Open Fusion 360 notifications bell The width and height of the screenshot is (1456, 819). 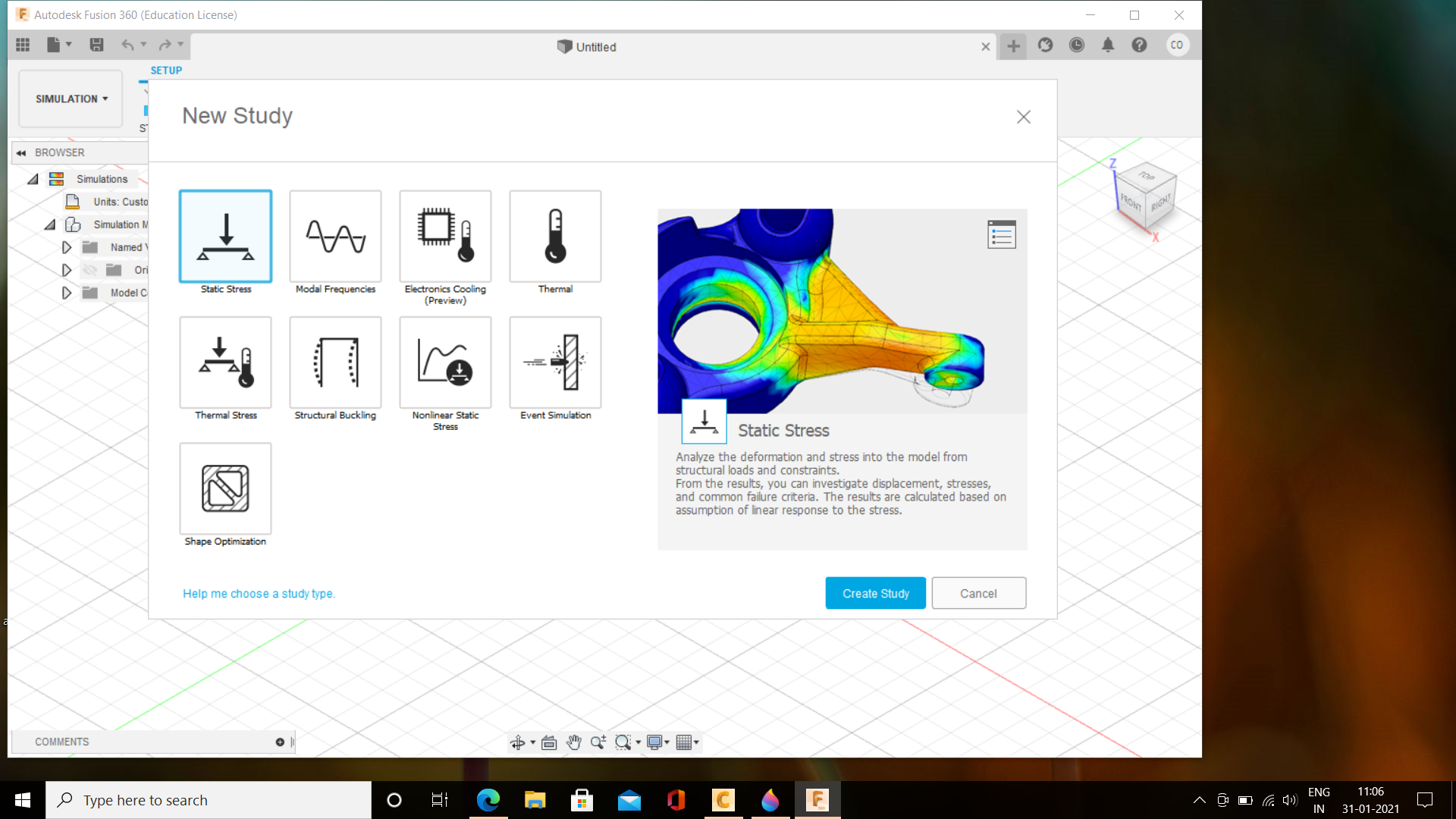pos(1108,45)
